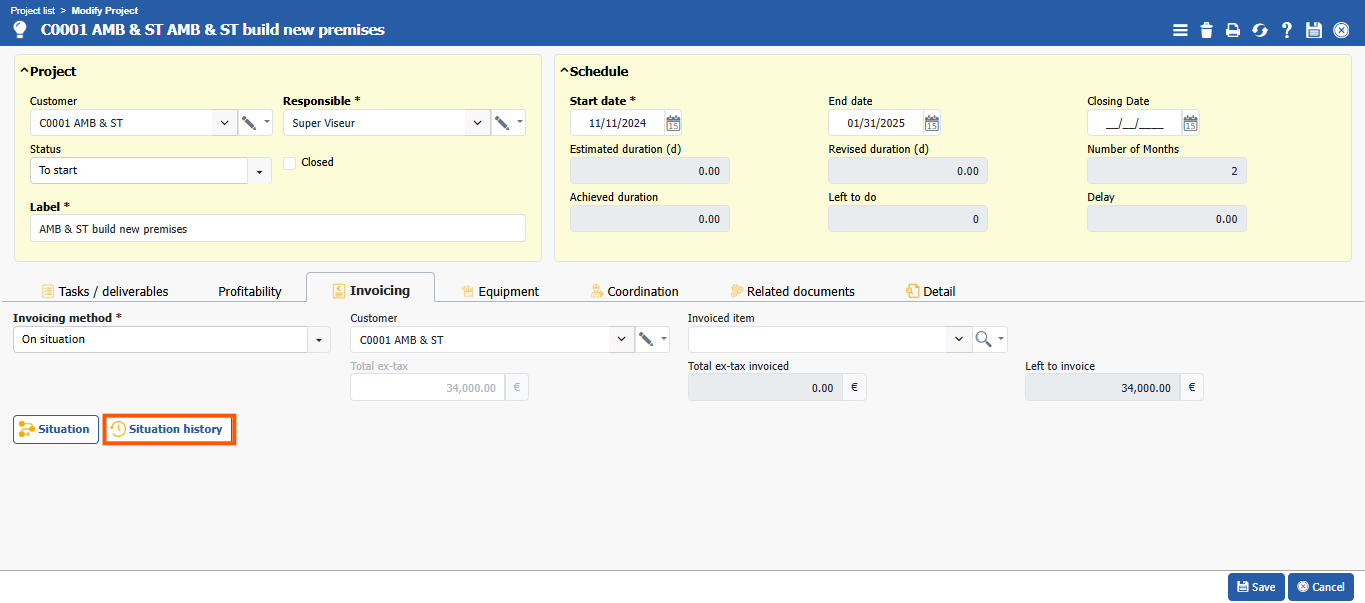Click the Label text field
This screenshot has height=603, width=1365.
point(277,228)
